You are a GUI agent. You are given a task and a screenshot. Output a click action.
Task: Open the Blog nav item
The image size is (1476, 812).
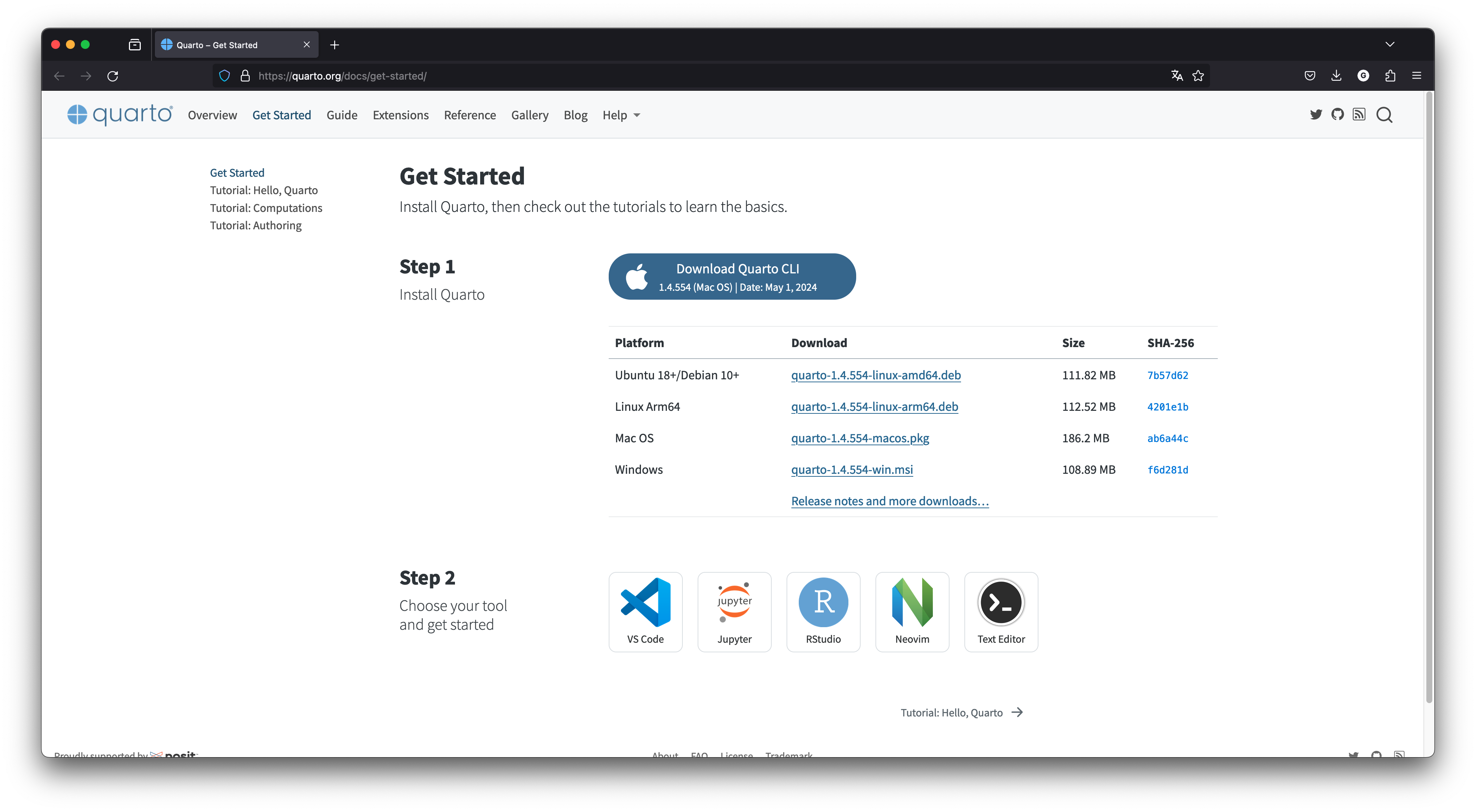575,115
